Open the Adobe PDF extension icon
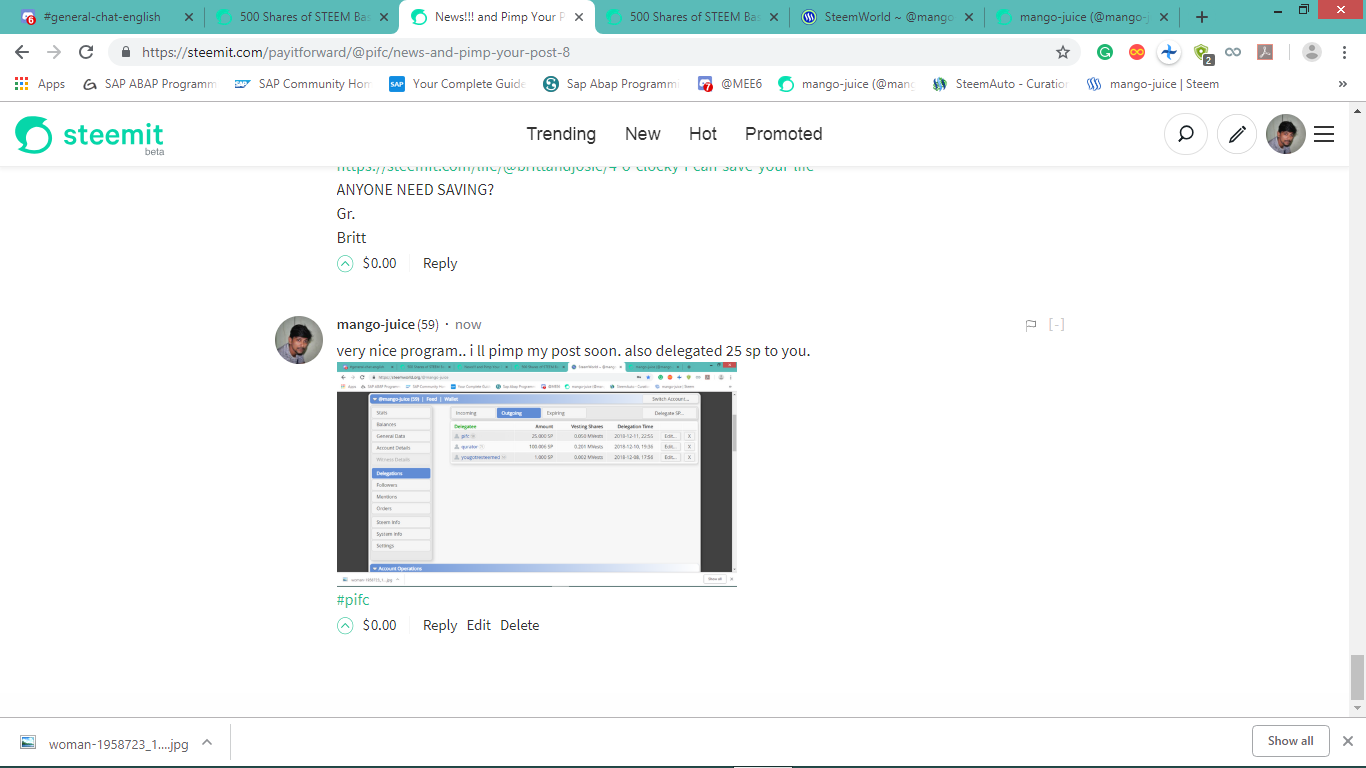The width and height of the screenshot is (1366, 768). (x=1265, y=52)
